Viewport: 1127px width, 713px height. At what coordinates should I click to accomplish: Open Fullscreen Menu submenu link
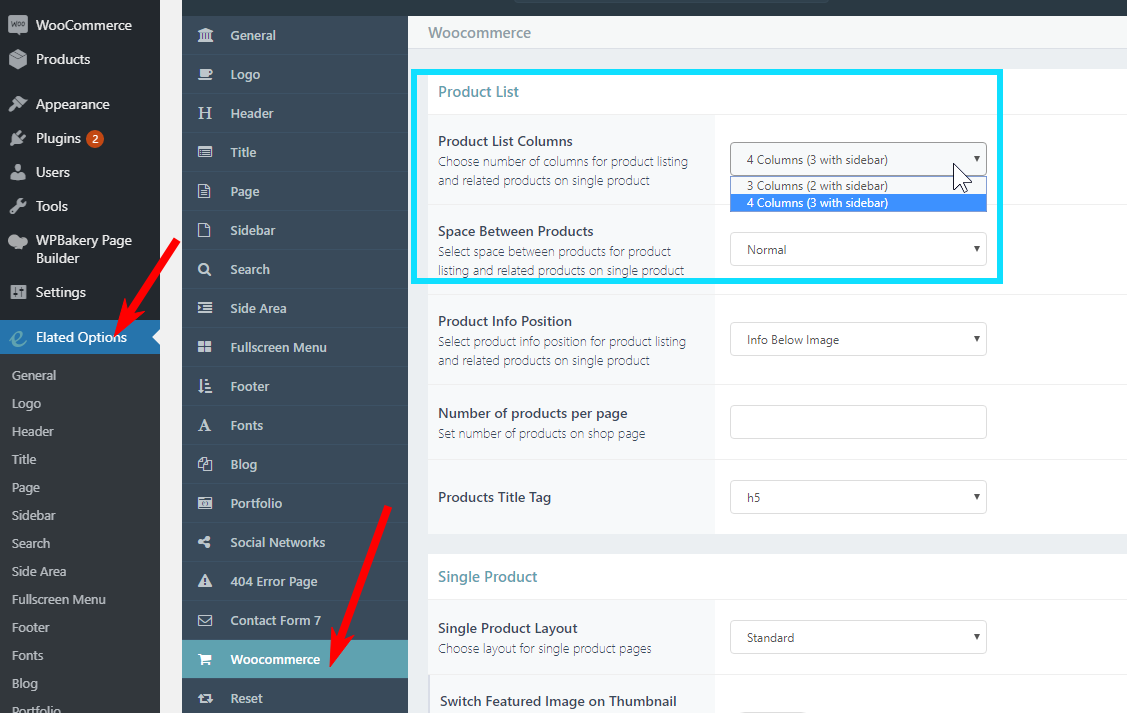coord(58,599)
